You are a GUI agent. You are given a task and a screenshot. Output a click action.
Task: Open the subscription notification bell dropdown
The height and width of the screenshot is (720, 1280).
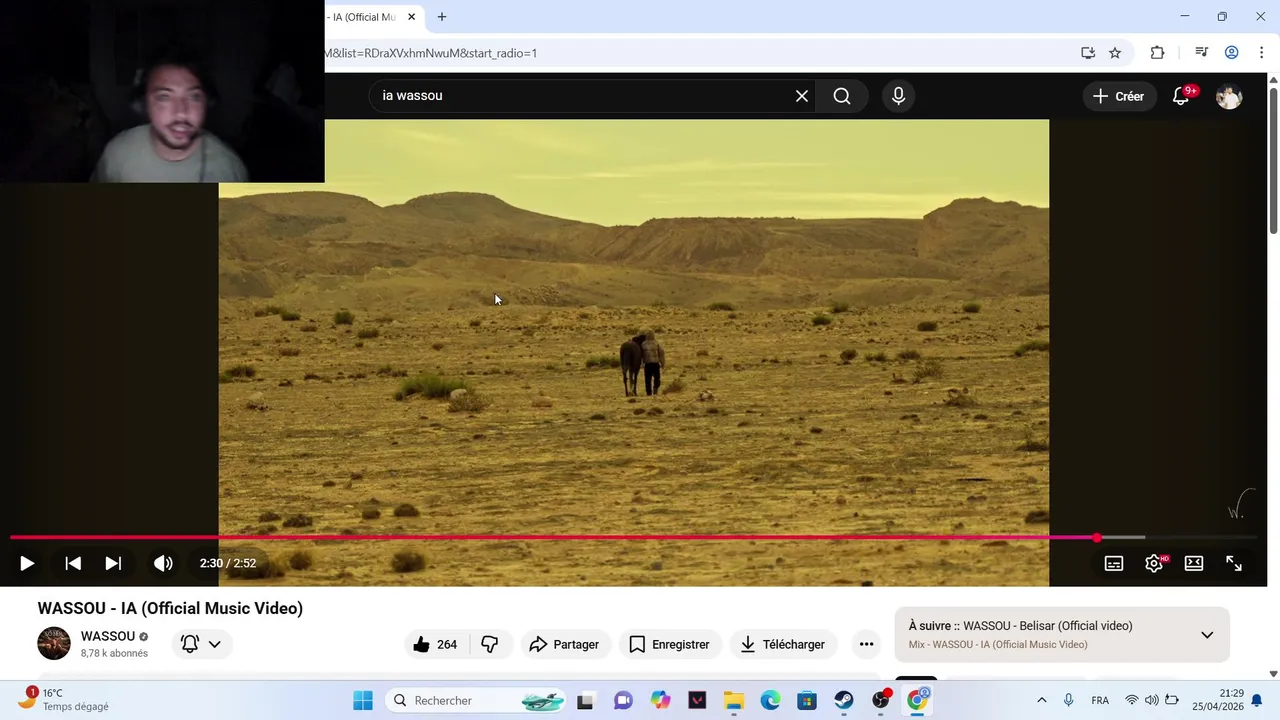click(x=201, y=644)
